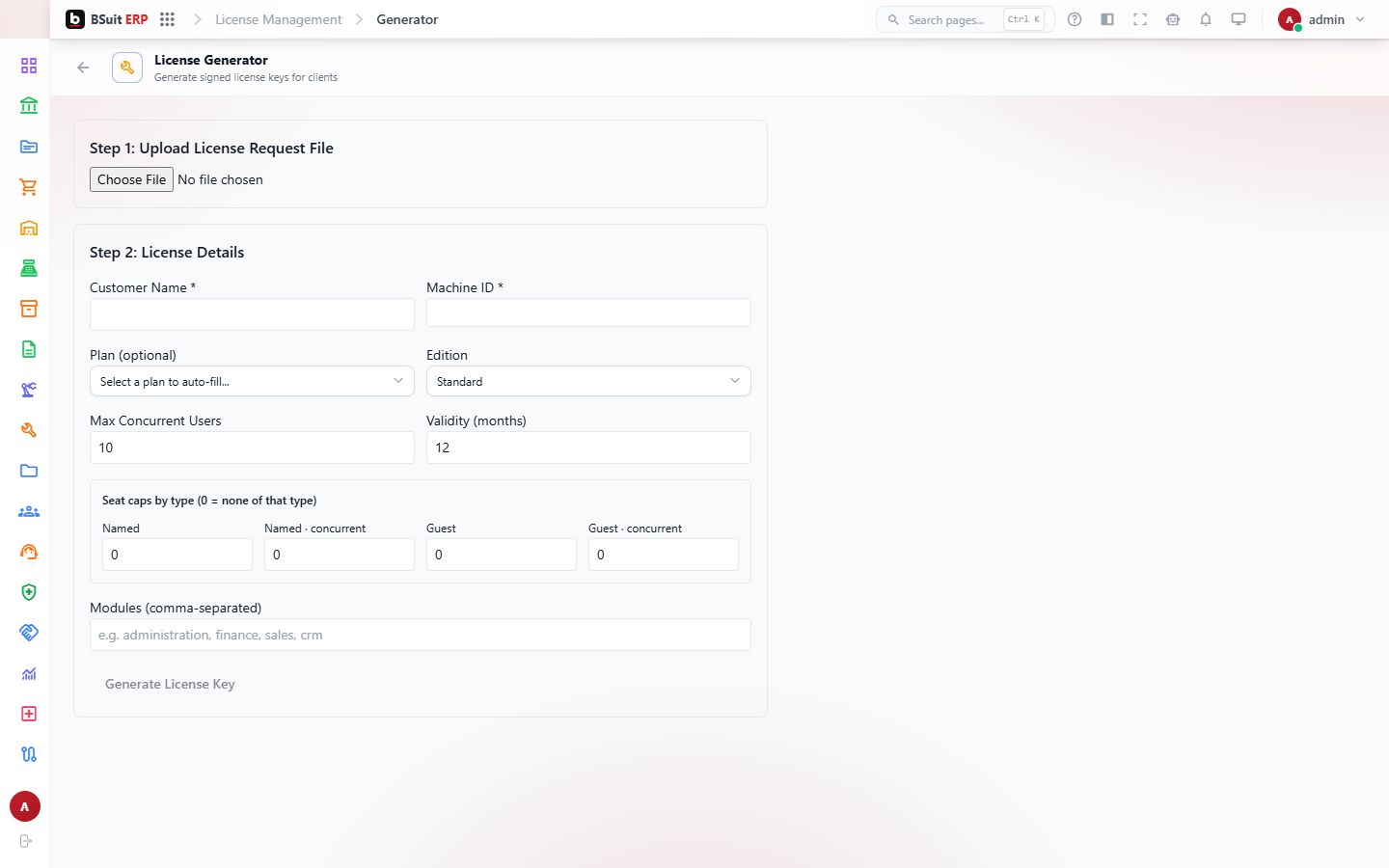Click the Named · concurrent seat cap field
The height and width of the screenshot is (868, 1389).
(340, 555)
